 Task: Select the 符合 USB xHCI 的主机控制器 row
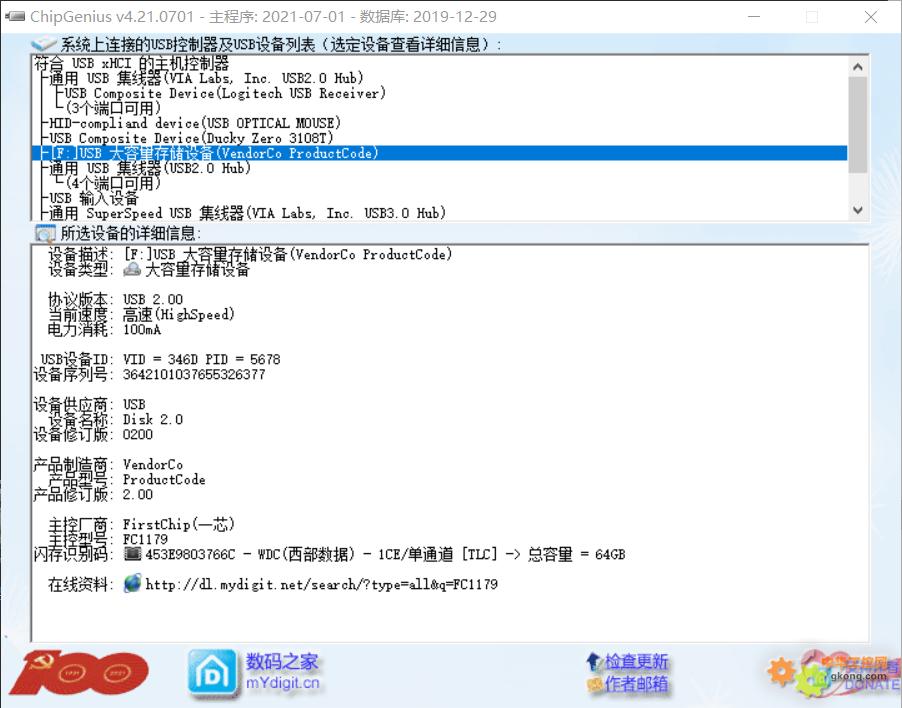click(x=132, y=63)
